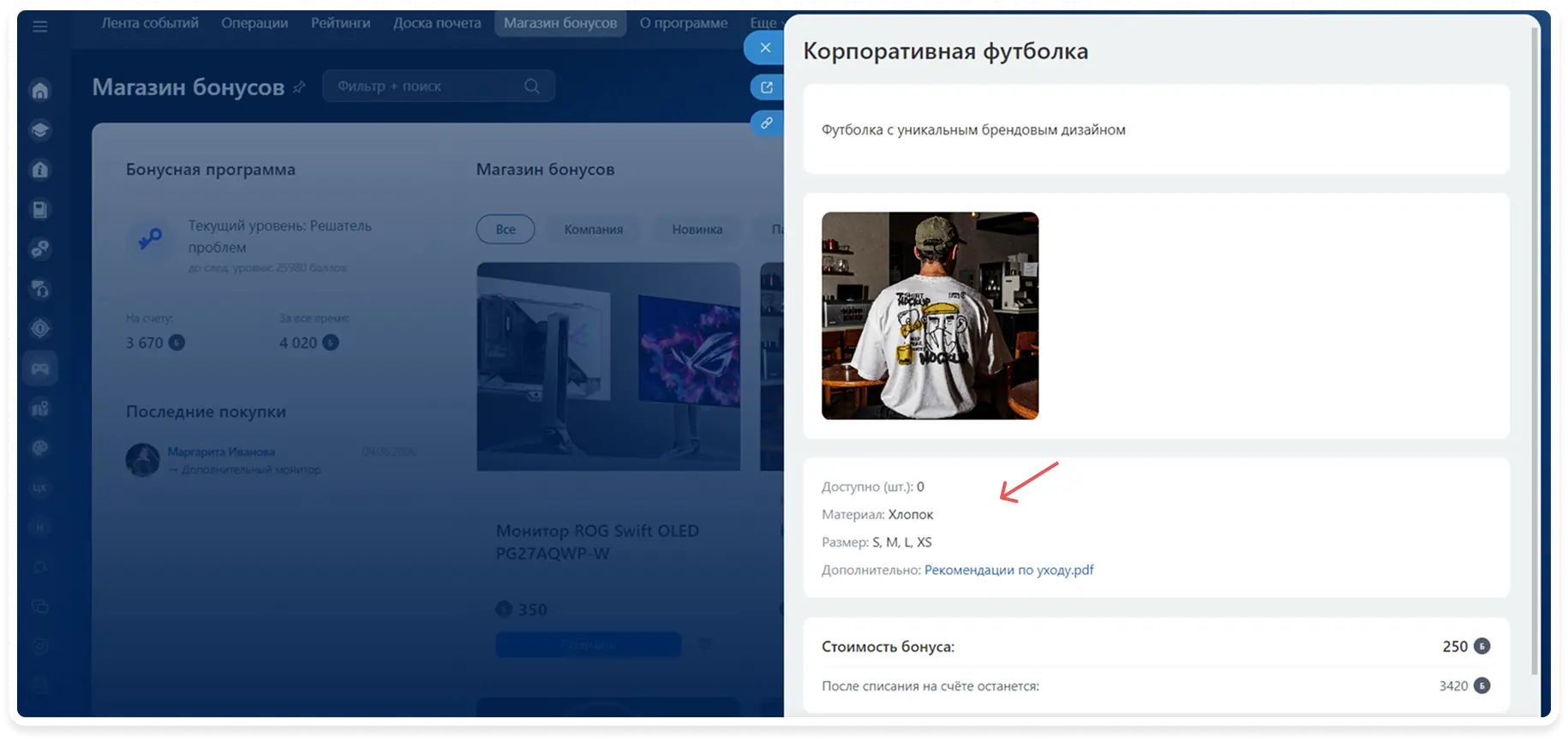Open Доска почета tab

[x=437, y=23]
